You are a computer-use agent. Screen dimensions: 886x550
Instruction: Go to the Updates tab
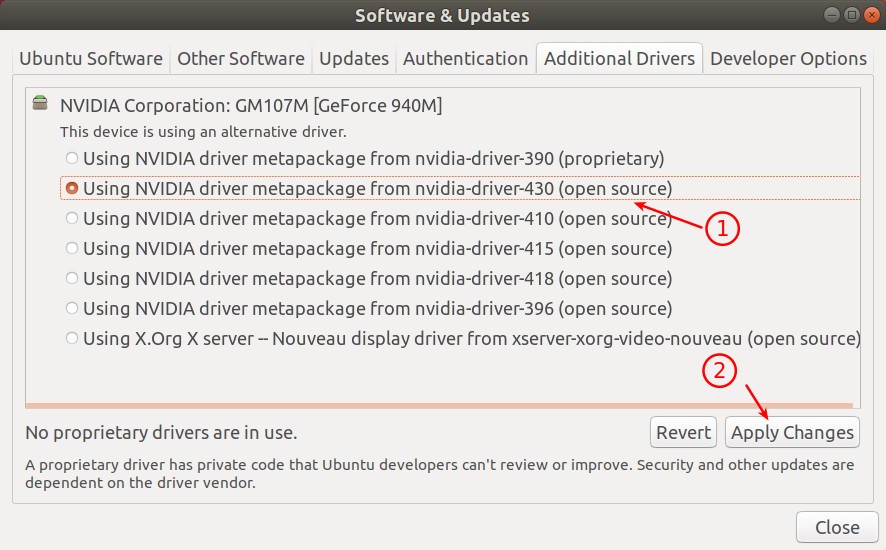354,59
